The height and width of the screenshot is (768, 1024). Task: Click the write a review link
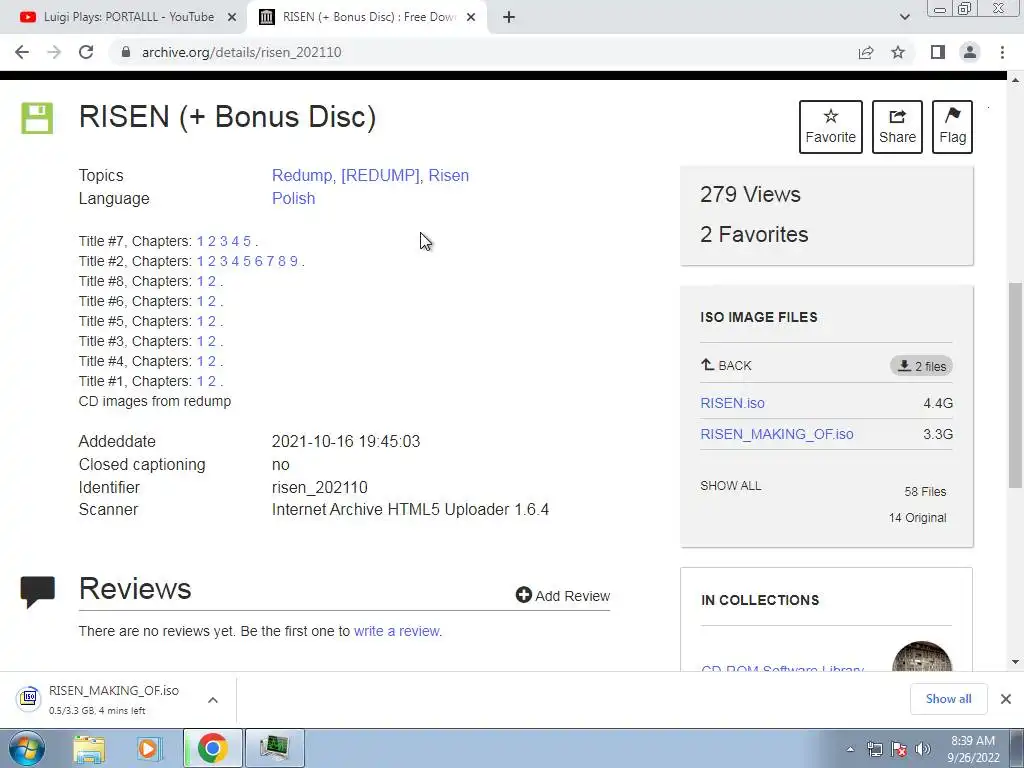(397, 632)
